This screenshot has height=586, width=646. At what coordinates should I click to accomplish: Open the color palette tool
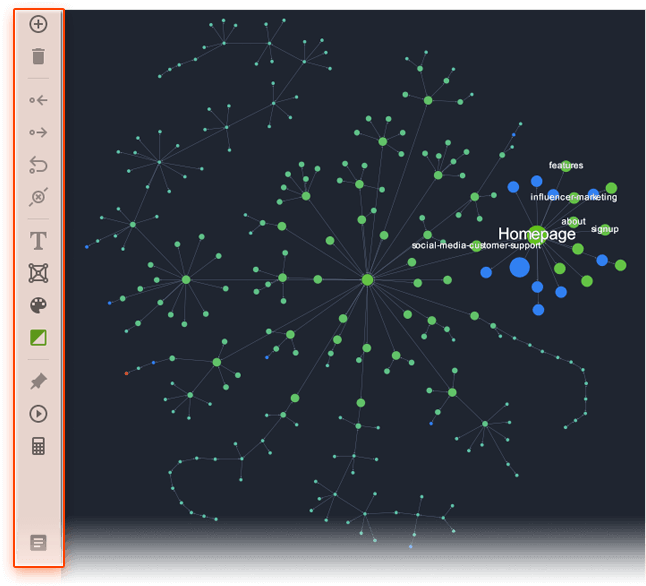(39, 305)
